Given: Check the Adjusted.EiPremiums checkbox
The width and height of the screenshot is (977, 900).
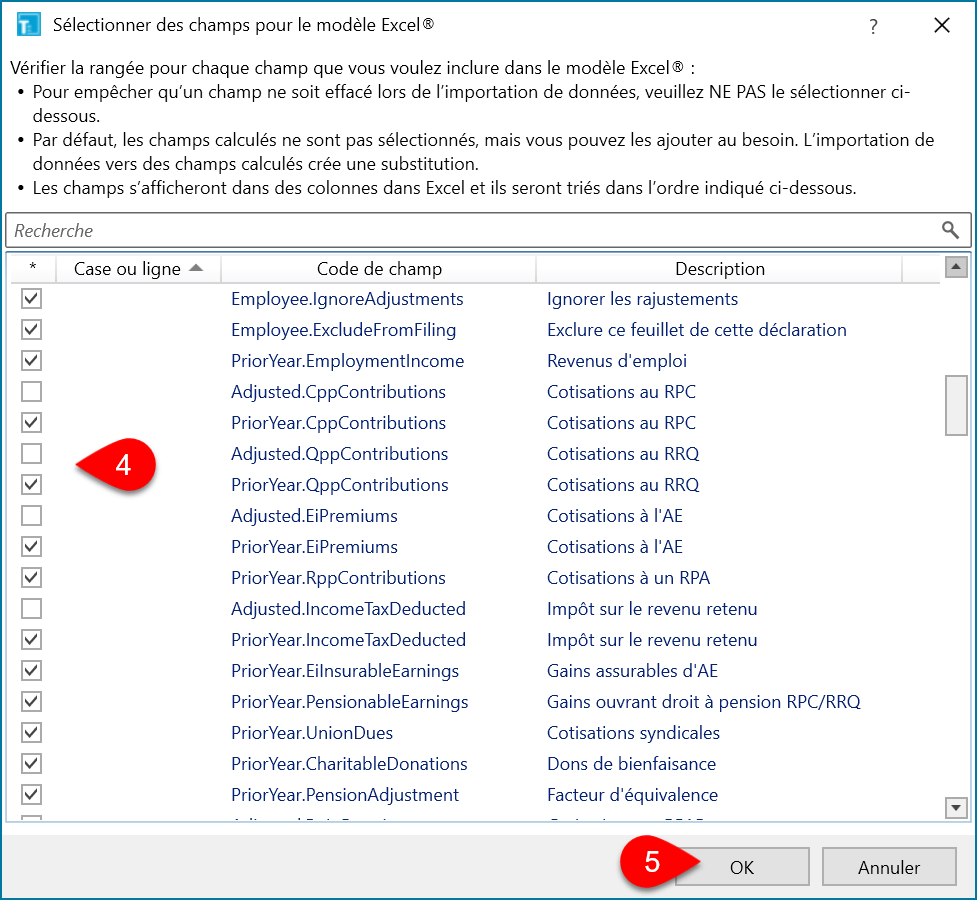Looking at the screenshot, I should point(31,515).
